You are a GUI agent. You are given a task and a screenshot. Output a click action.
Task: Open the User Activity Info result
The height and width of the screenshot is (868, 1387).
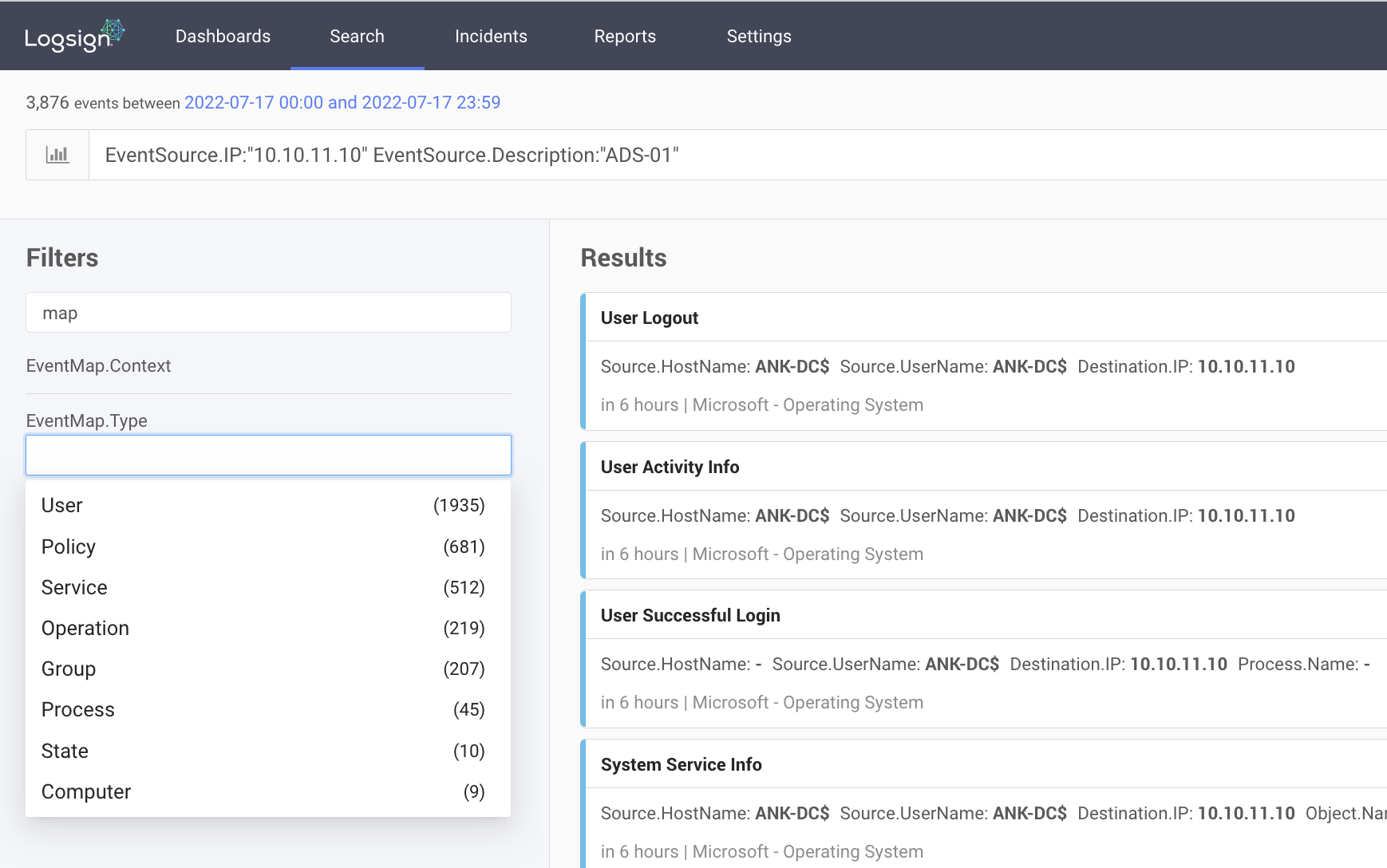(x=670, y=467)
